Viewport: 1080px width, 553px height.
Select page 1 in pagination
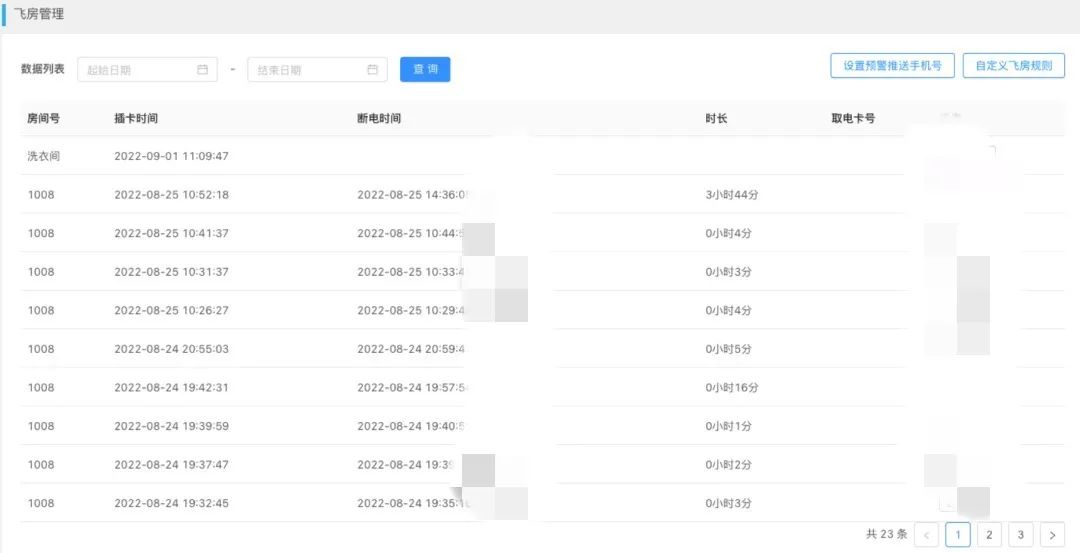958,535
